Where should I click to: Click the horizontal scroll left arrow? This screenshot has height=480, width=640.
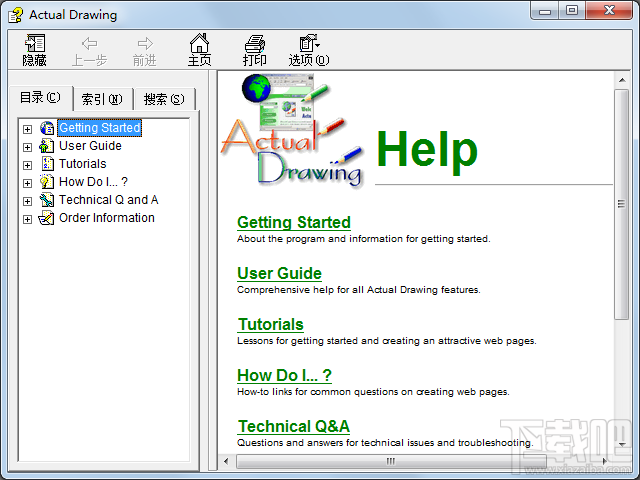pyautogui.click(x=226, y=461)
